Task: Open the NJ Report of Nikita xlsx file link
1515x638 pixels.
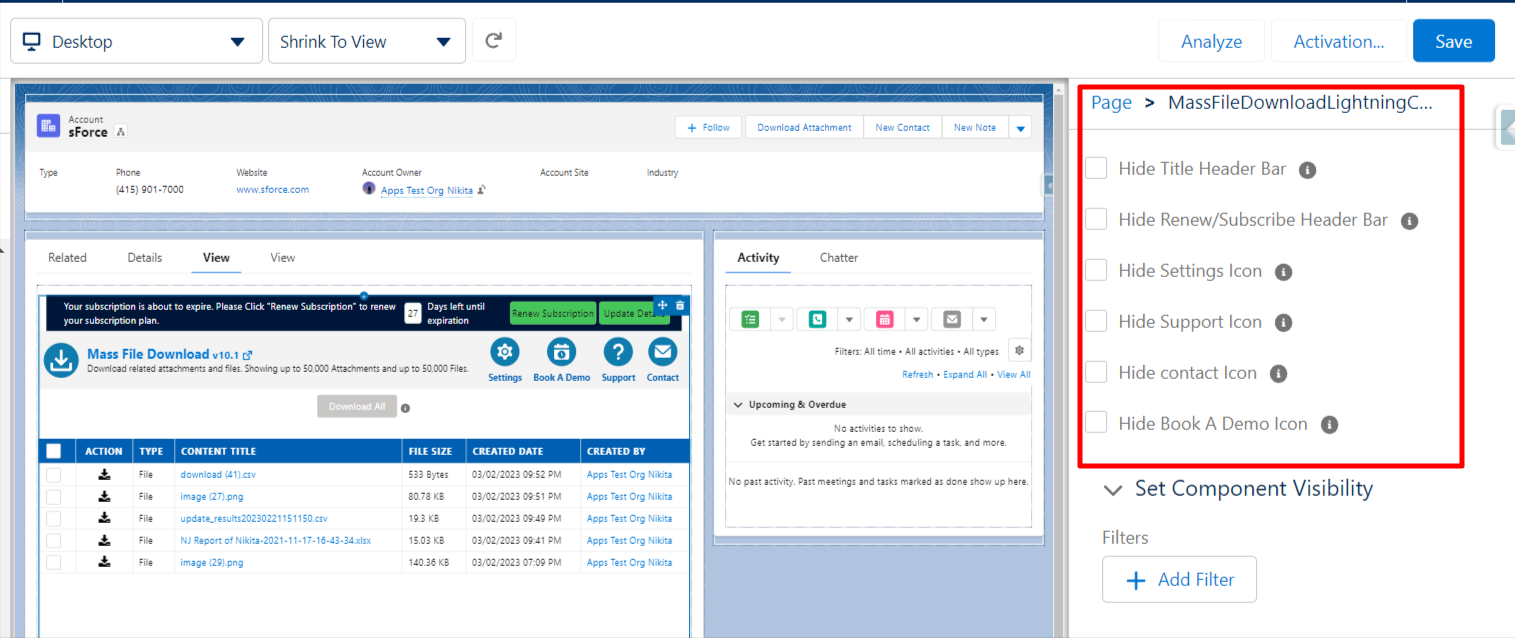Action: click(x=275, y=541)
